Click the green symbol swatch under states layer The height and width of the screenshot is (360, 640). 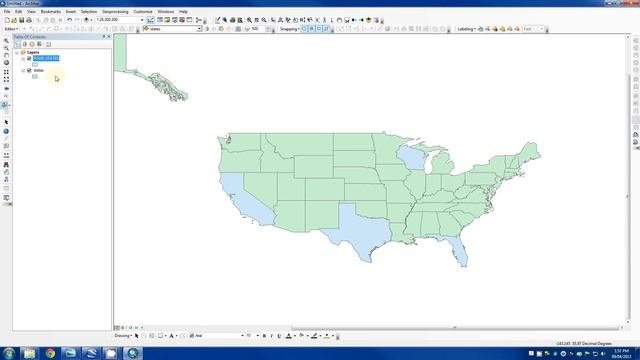pyautogui.click(x=35, y=76)
